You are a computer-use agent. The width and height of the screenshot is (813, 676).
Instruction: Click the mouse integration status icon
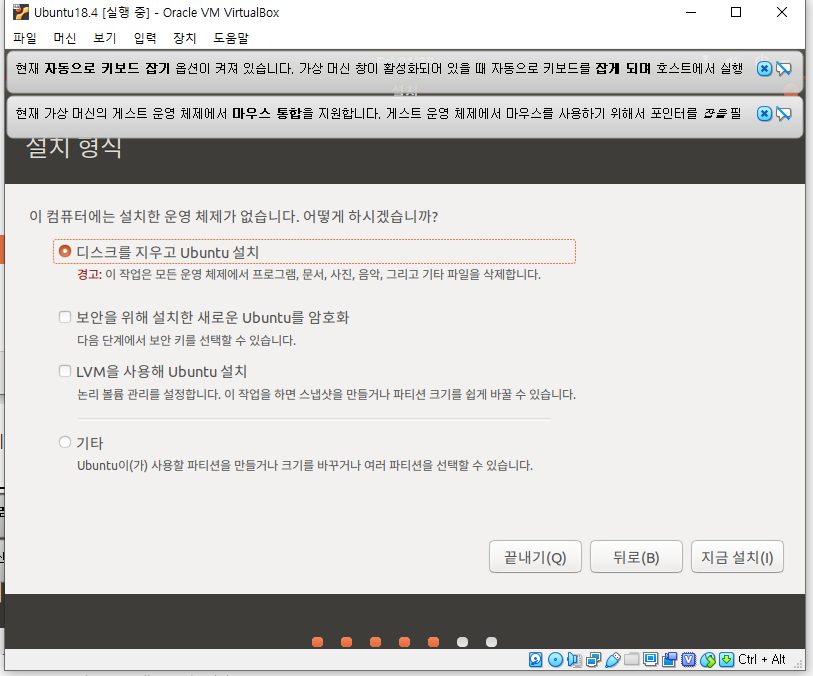[x=708, y=659]
